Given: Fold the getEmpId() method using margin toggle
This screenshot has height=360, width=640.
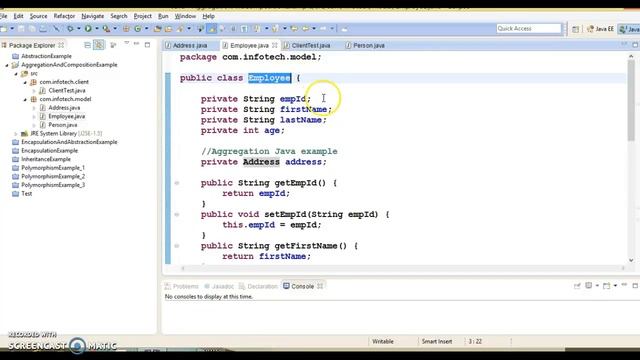Looking at the screenshot, I should pos(177,183).
